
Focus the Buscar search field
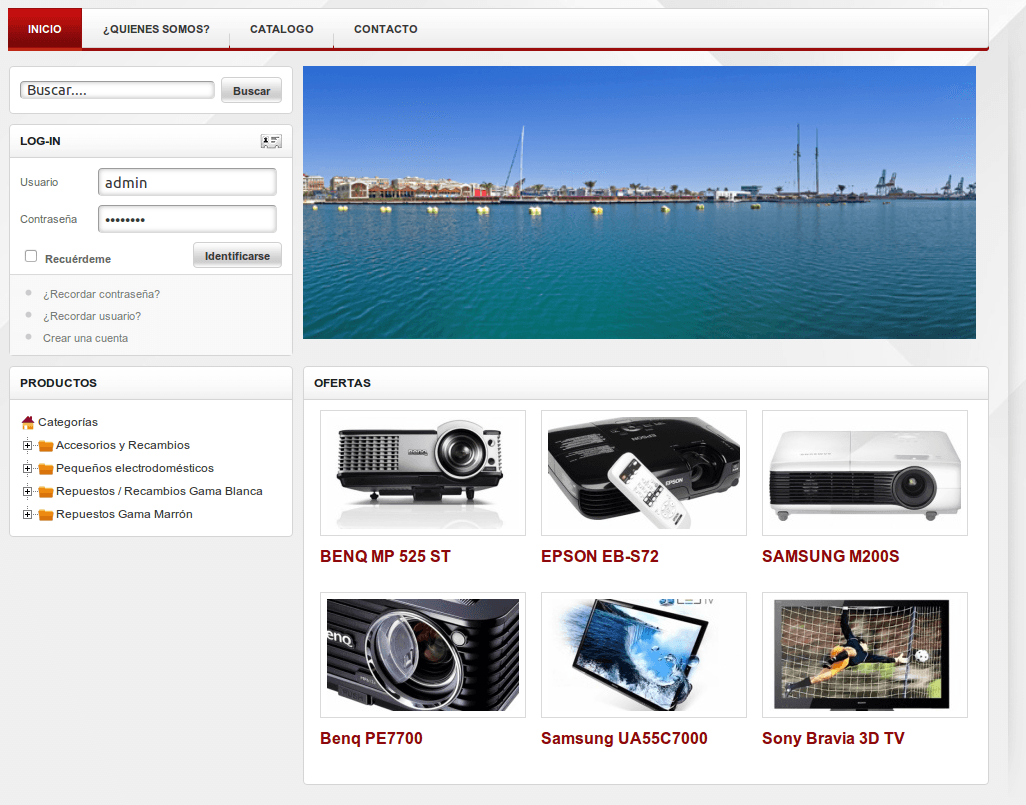[117, 90]
